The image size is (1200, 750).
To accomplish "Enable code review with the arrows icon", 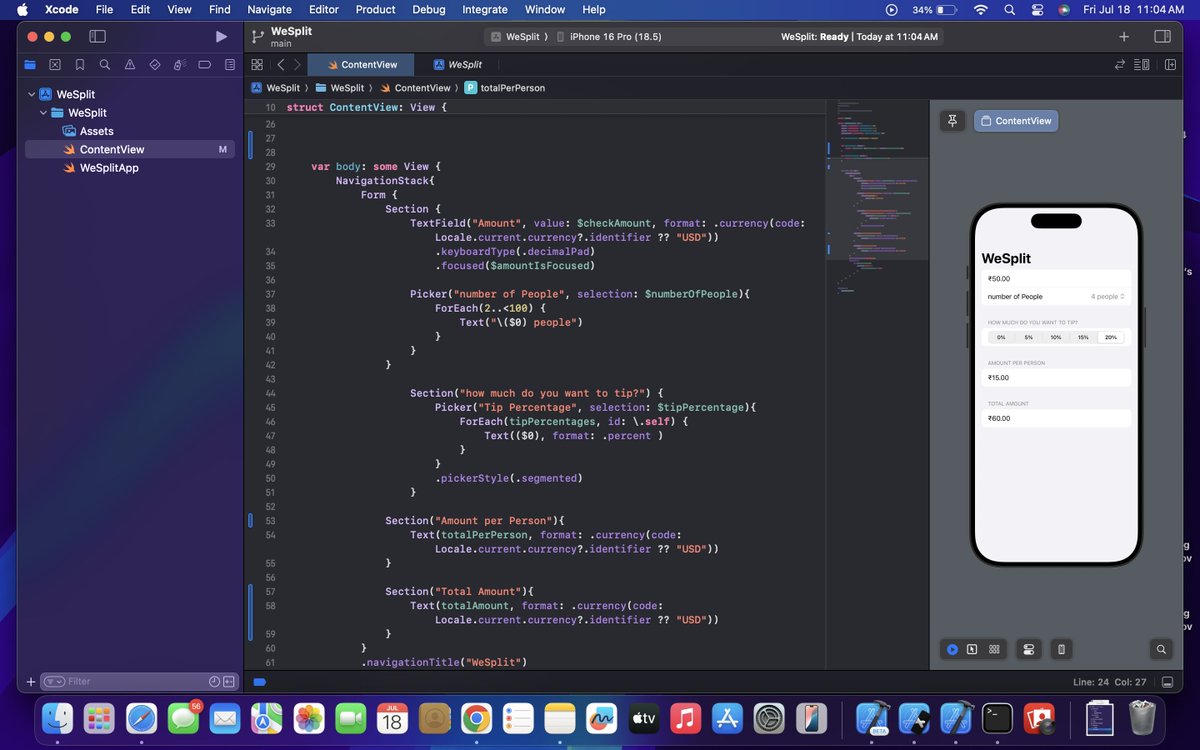I will [x=1120, y=65].
